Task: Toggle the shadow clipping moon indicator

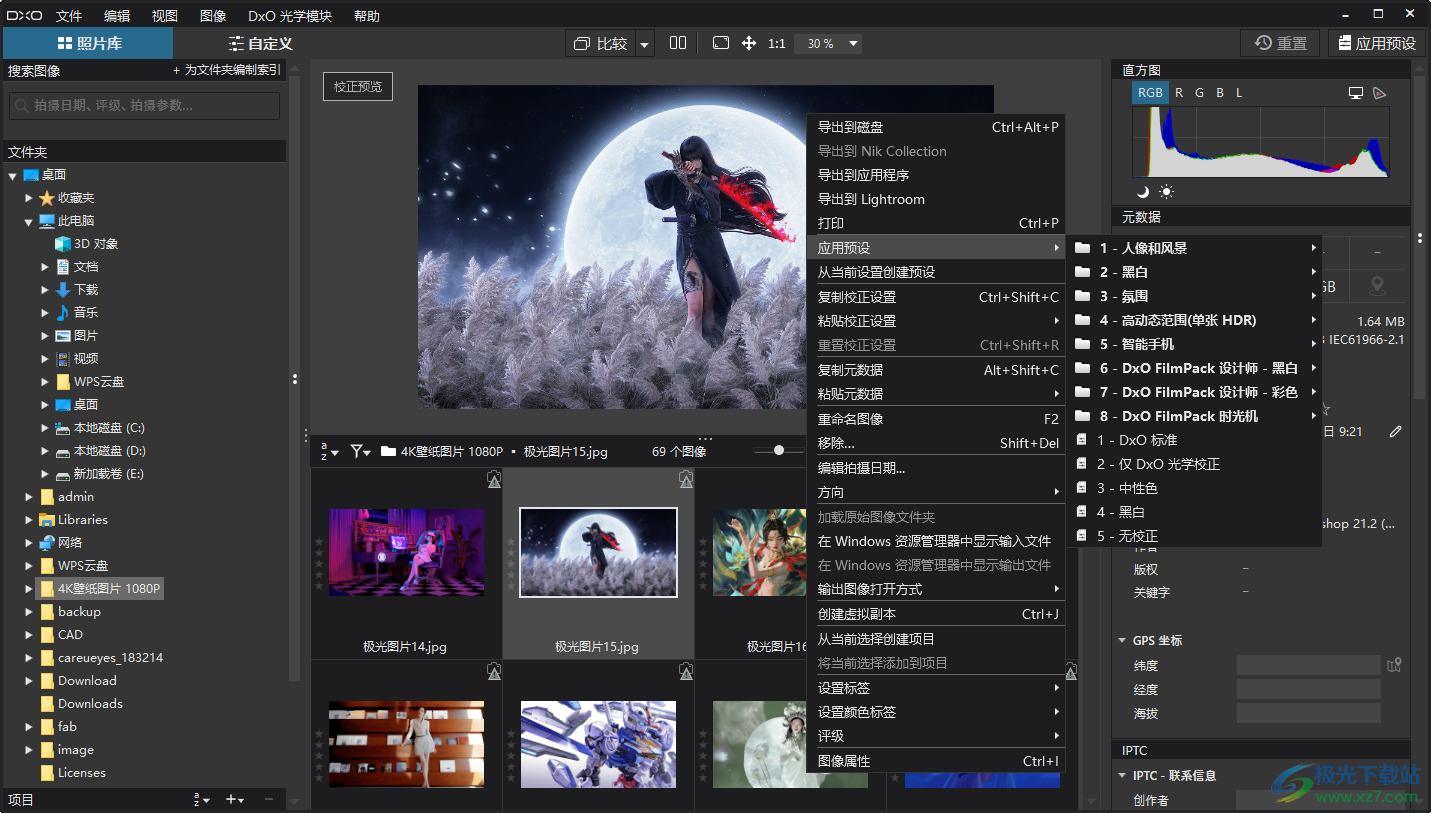Action: [1144, 191]
